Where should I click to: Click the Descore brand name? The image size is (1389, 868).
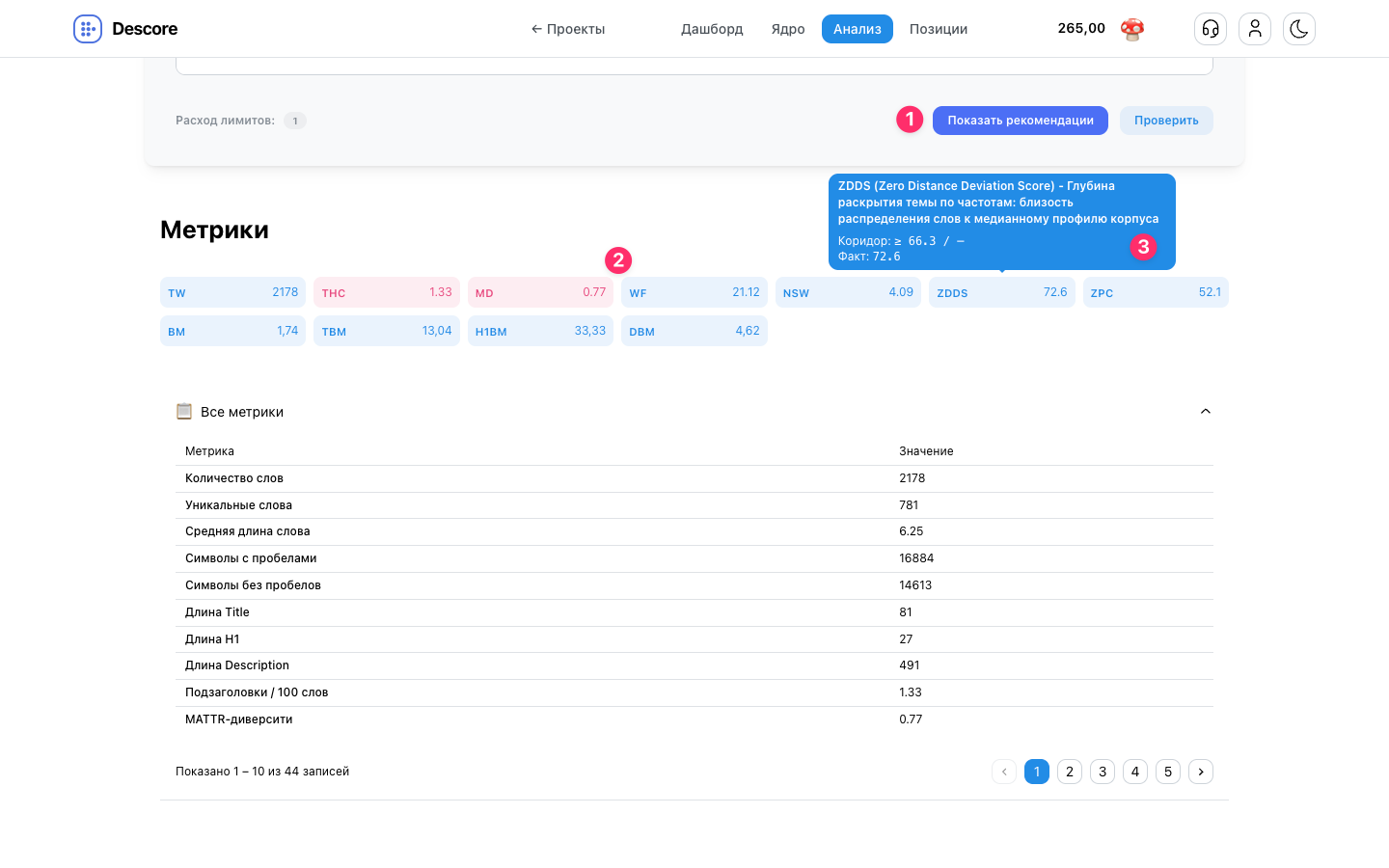tap(145, 29)
